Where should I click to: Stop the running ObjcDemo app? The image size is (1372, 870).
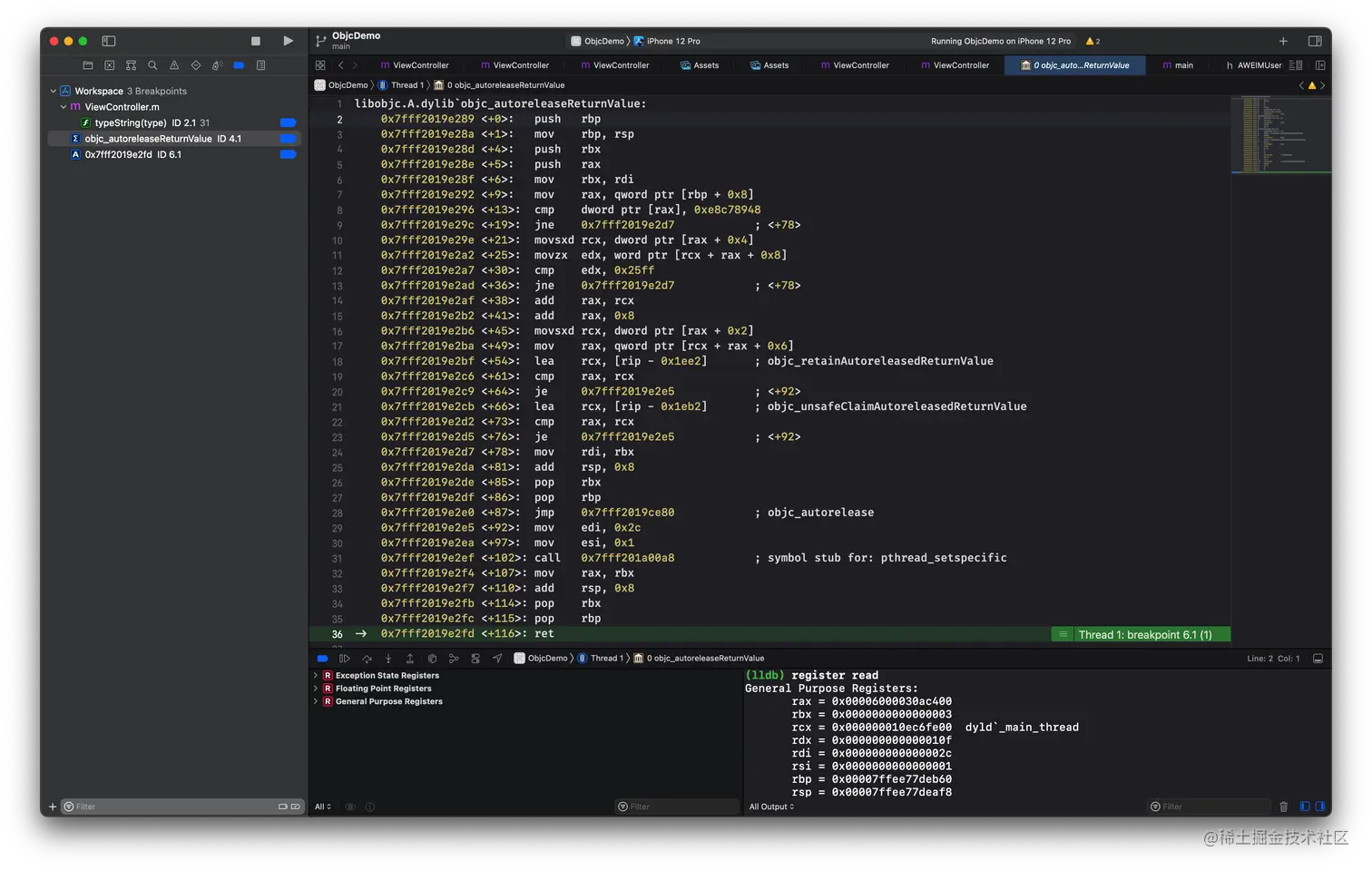pyautogui.click(x=256, y=41)
